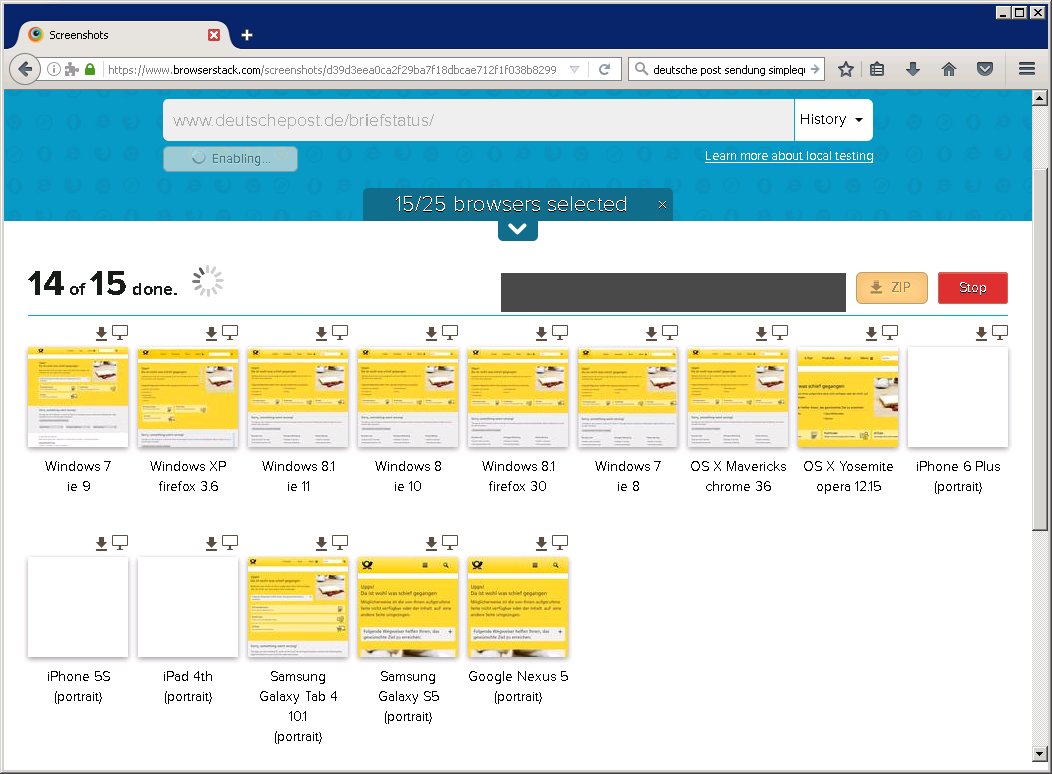Open the URL bar history dropdown arrow
The height and width of the screenshot is (774, 1052).
click(x=574, y=69)
